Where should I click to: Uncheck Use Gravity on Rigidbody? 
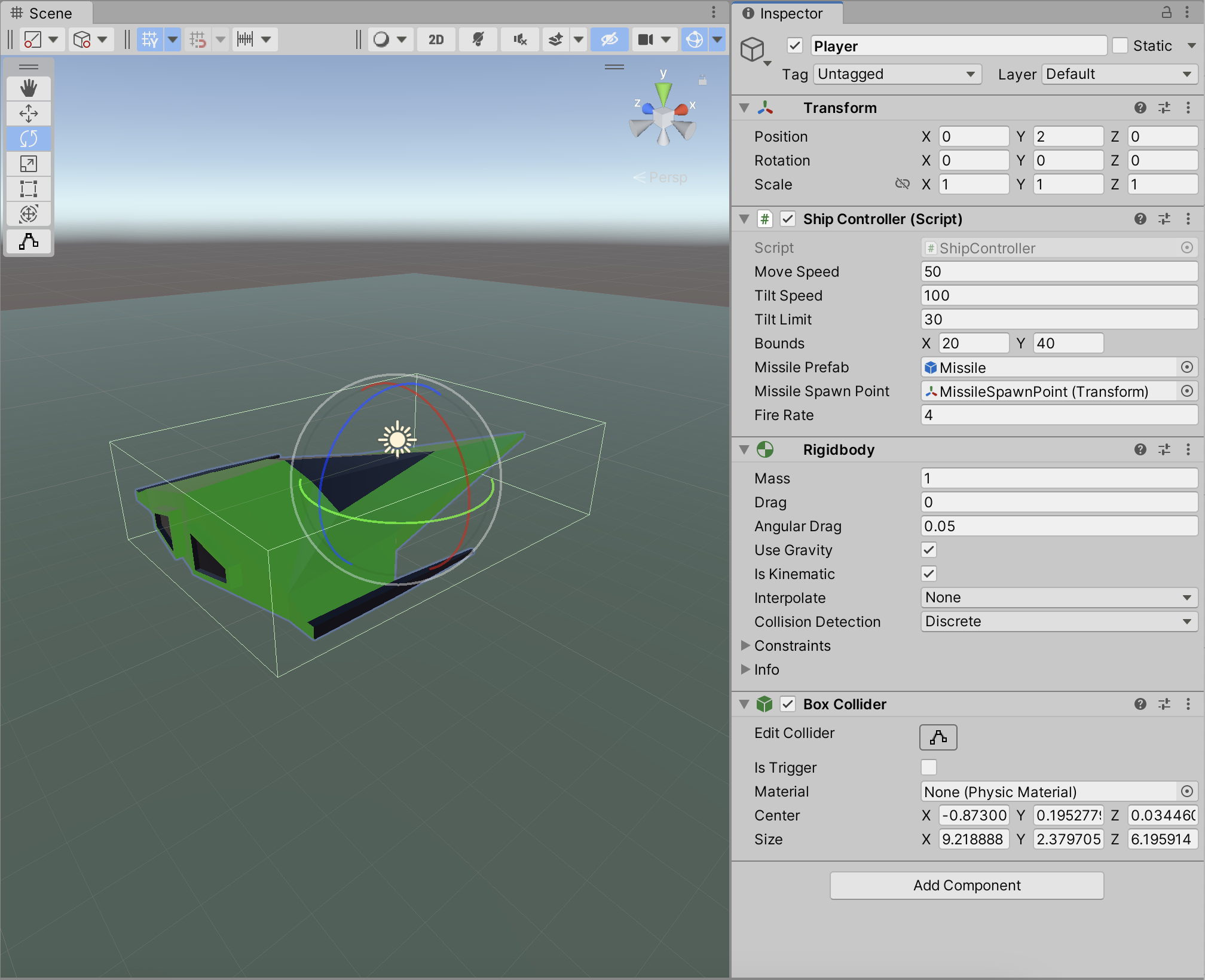[928, 550]
